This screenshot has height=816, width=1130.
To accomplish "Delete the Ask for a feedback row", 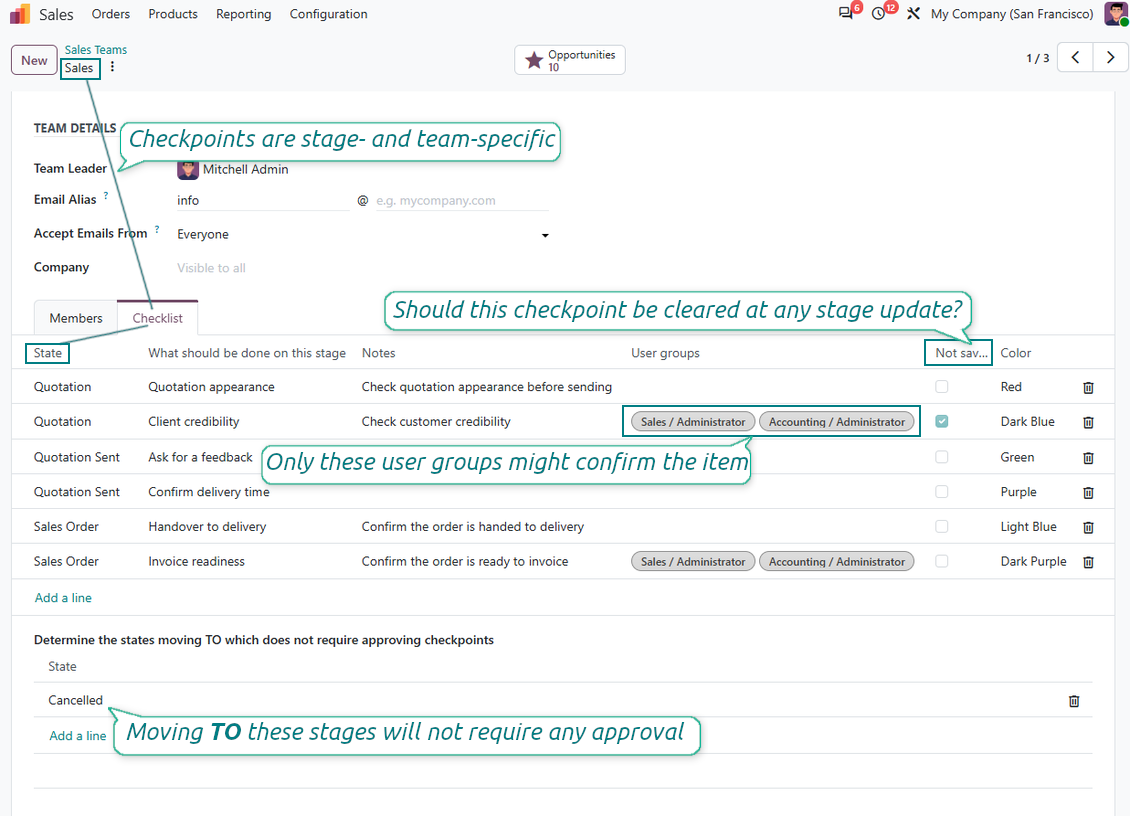I will [1088, 458].
